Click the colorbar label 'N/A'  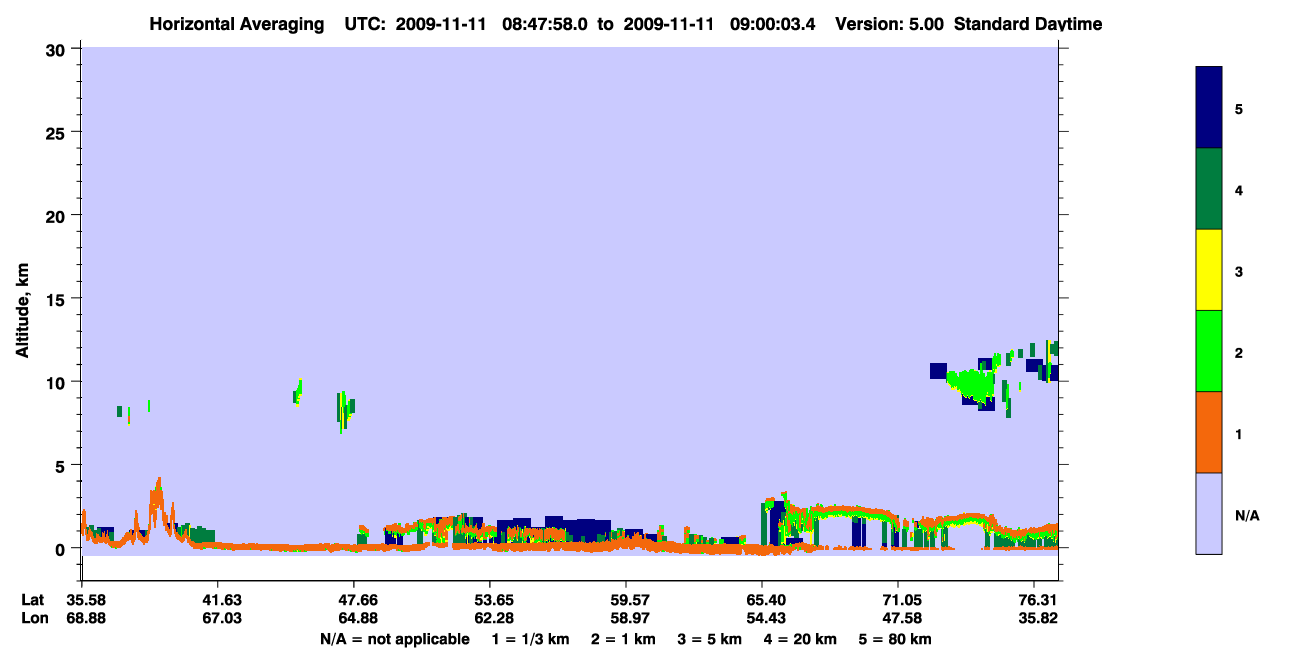click(1247, 515)
